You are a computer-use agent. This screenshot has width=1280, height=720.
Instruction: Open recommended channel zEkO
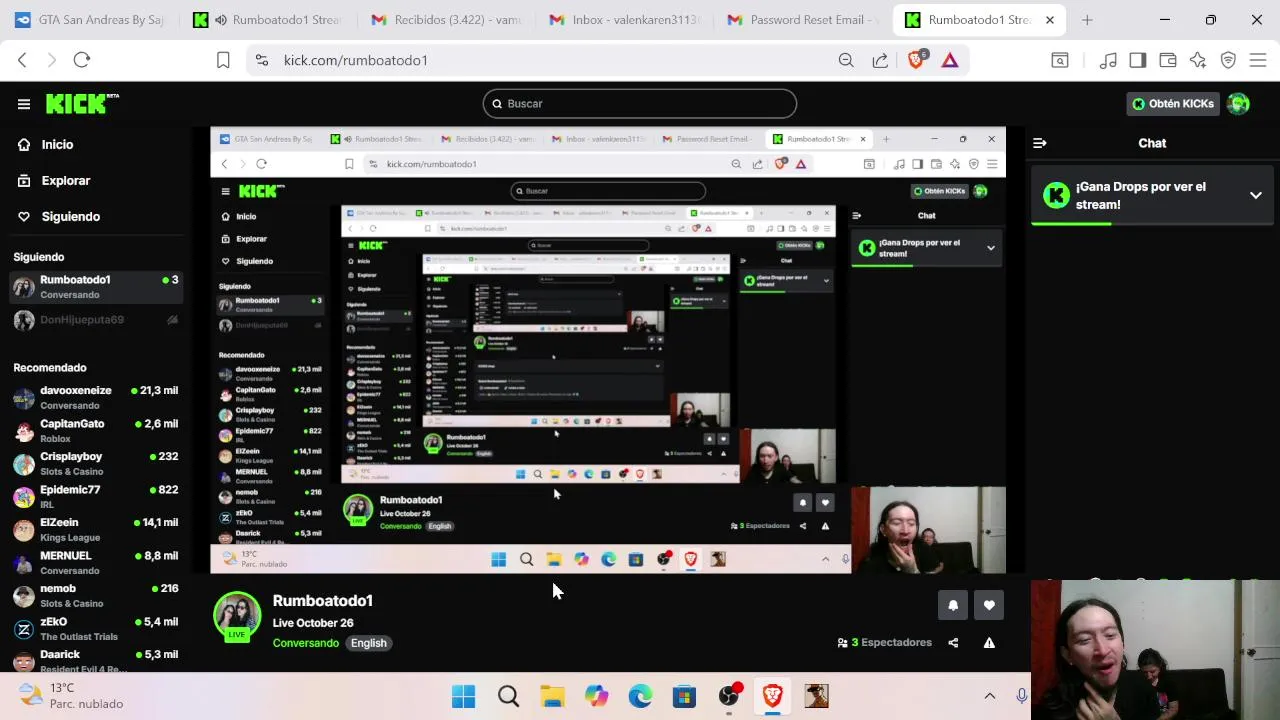[96, 628]
